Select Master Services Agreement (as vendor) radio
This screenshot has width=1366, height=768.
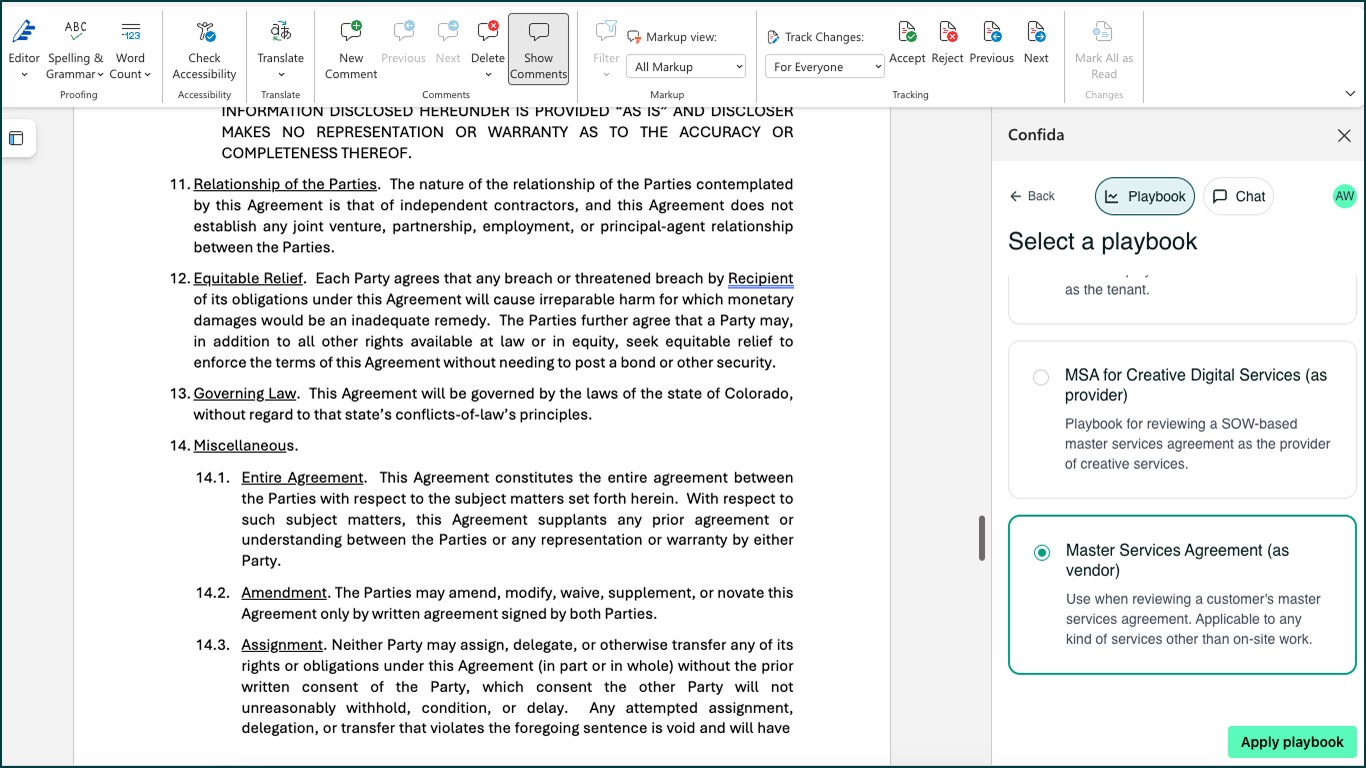[1042, 552]
